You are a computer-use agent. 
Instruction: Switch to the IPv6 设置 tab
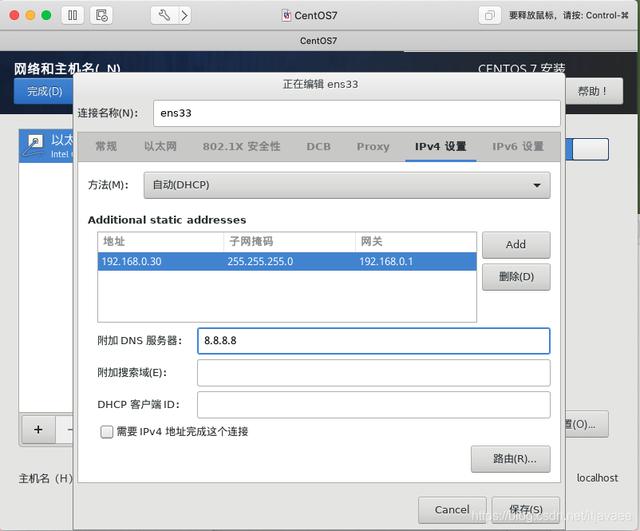pyautogui.click(x=518, y=147)
